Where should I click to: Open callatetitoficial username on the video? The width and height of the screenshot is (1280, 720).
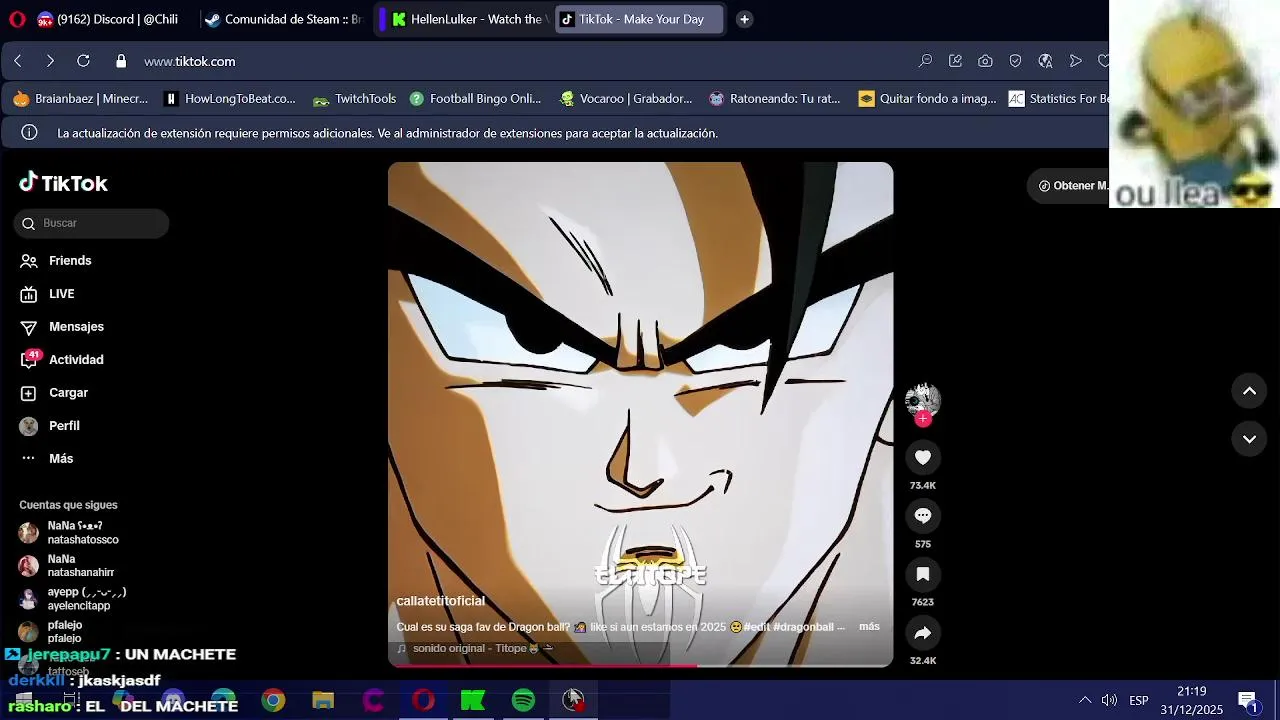(x=440, y=601)
